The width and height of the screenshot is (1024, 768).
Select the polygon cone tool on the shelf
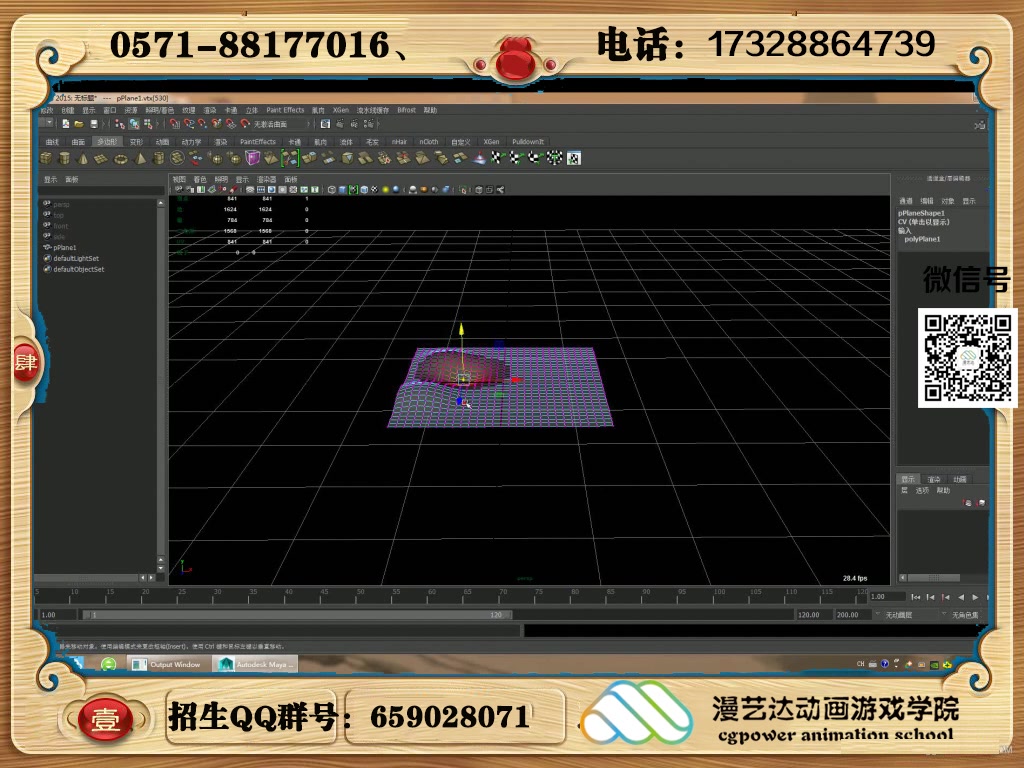coord(83,158)
